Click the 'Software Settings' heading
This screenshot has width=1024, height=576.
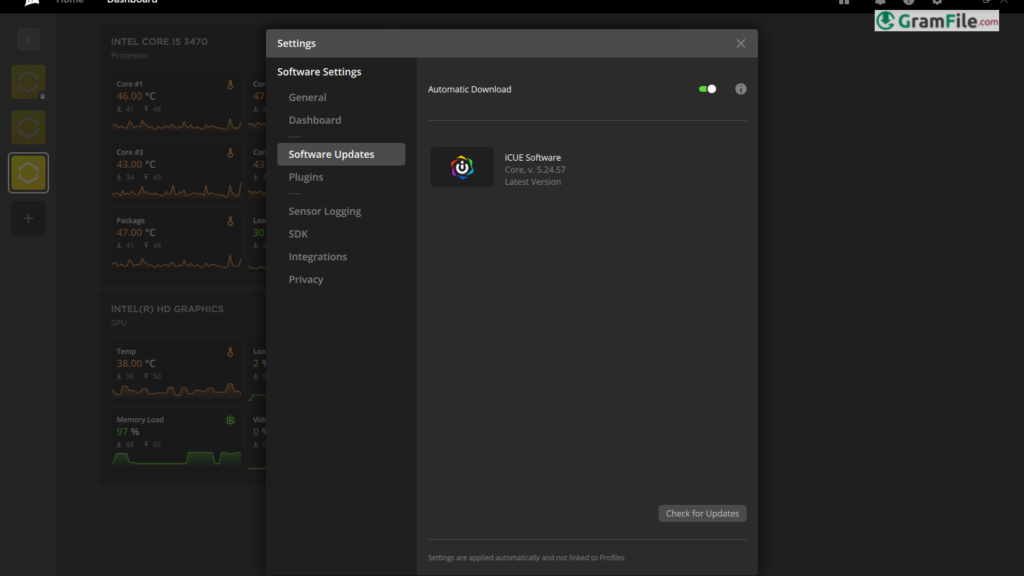point(319,72)
